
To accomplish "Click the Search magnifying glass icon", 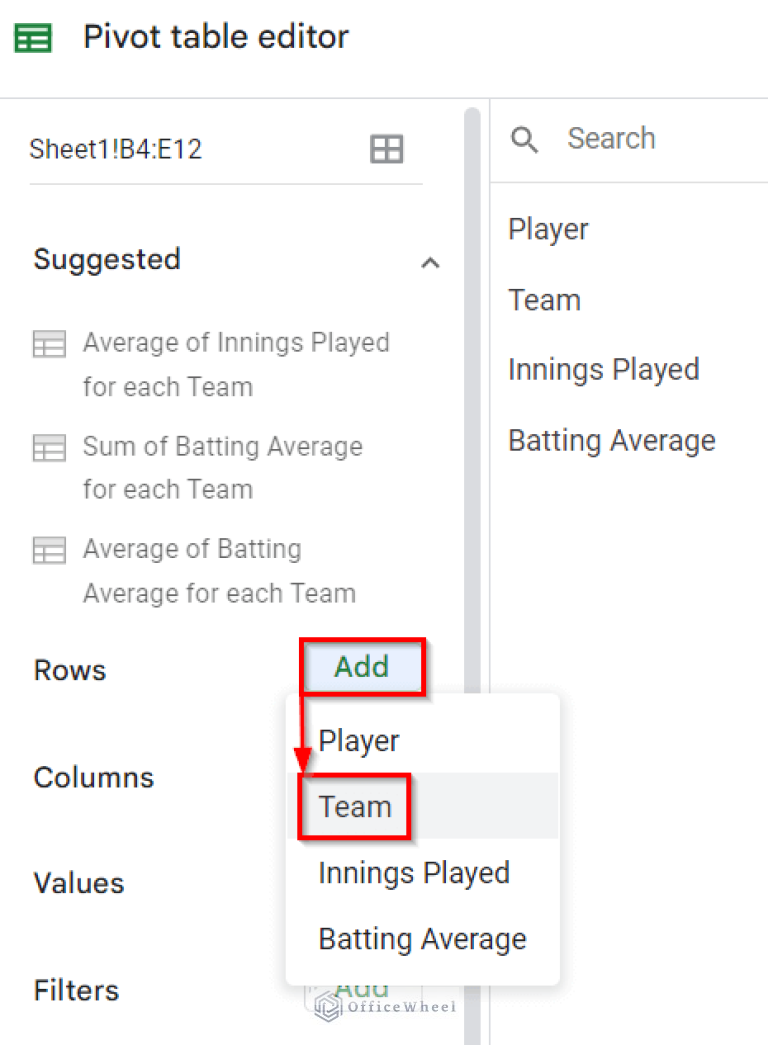I will pos(524,140).
